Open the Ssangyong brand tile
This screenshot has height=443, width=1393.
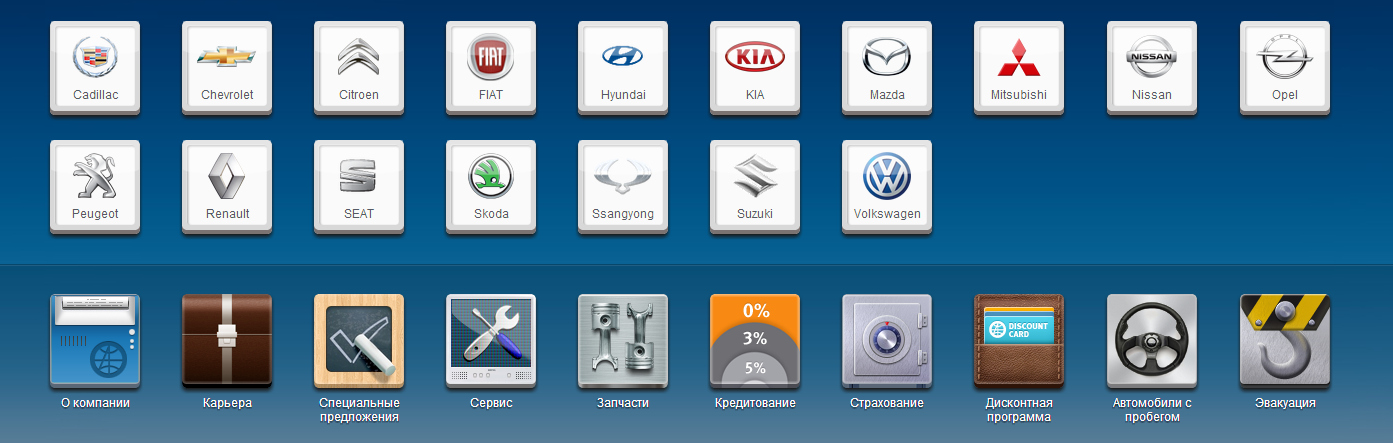click(x=623, y=186)
